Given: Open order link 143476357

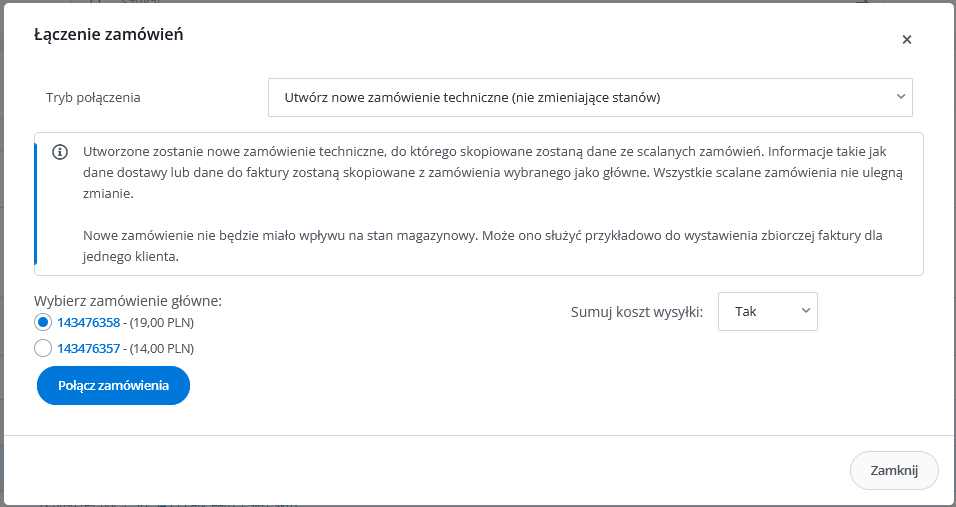Looking at the screenshot, I should [x=88, y=349].
